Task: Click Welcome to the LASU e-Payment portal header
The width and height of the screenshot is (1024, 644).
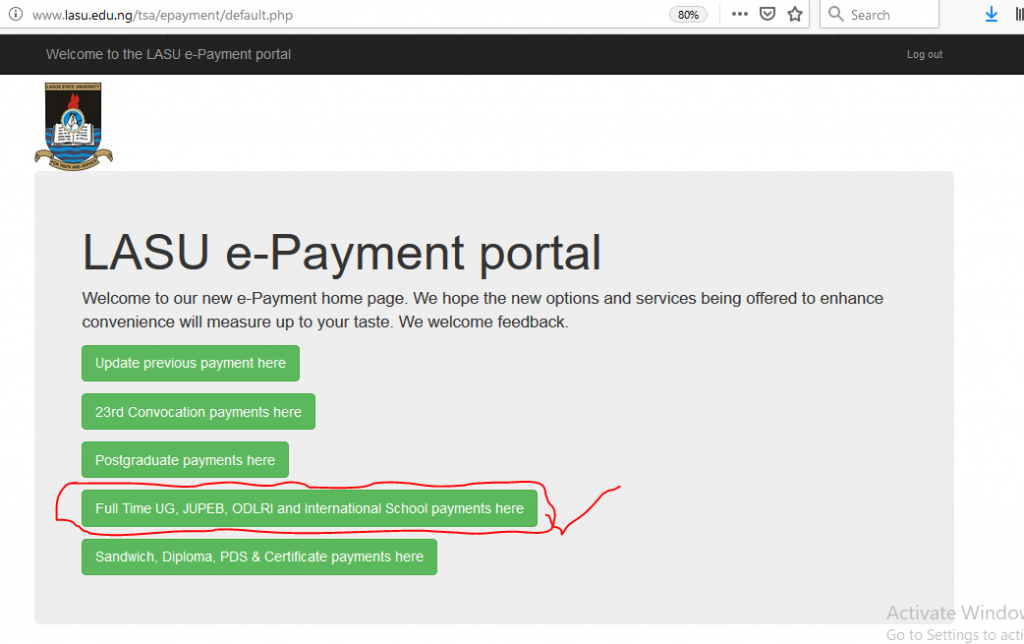Action: click(x=168, y=54)
